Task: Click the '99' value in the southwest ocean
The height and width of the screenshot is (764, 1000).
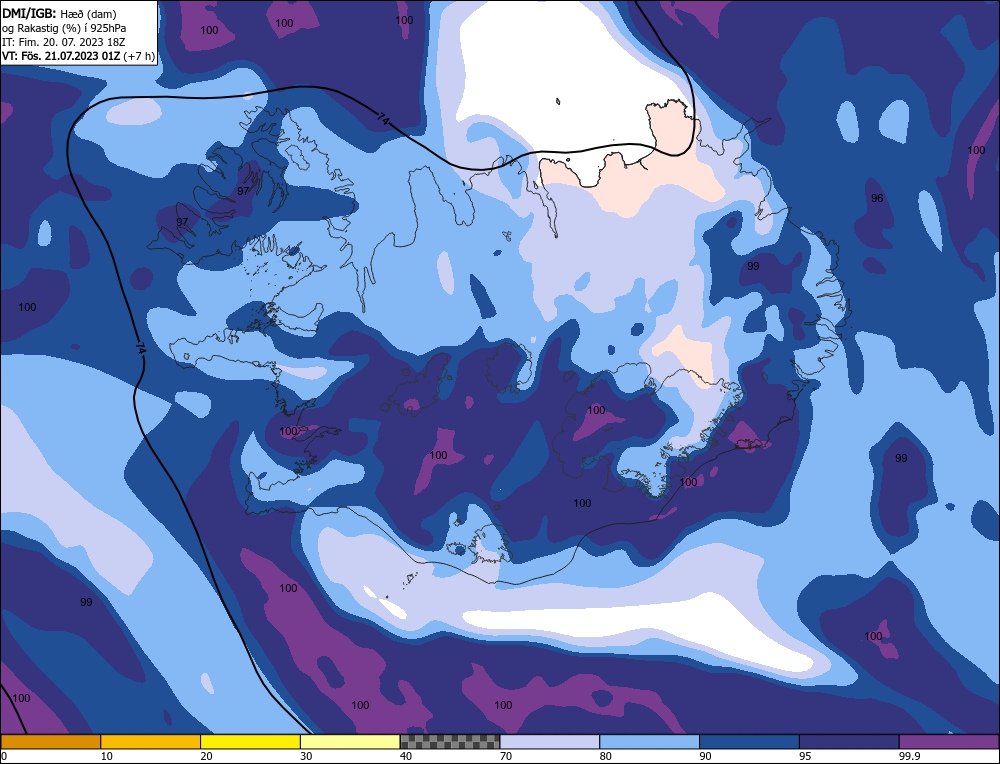Action: tap(86, 602)
